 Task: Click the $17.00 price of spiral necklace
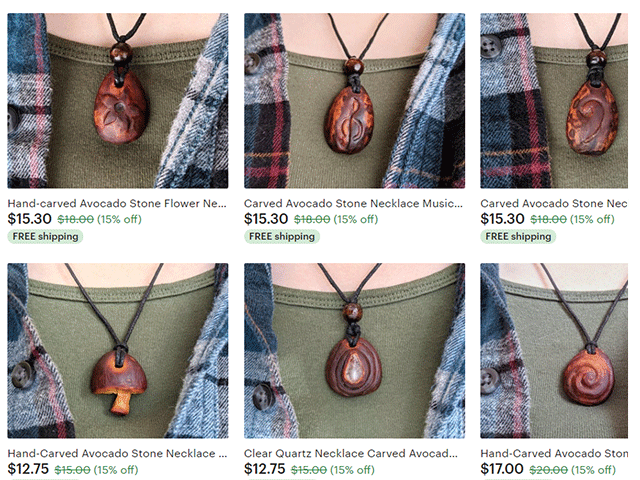coord(502,469)
